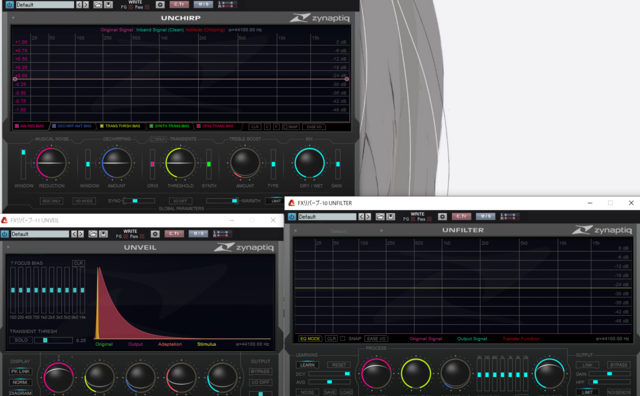The height and width of the screenshot is (396, 640).
Task: Open load preset folder icon in UNCHIRP
Action: (x=98, y=4)
